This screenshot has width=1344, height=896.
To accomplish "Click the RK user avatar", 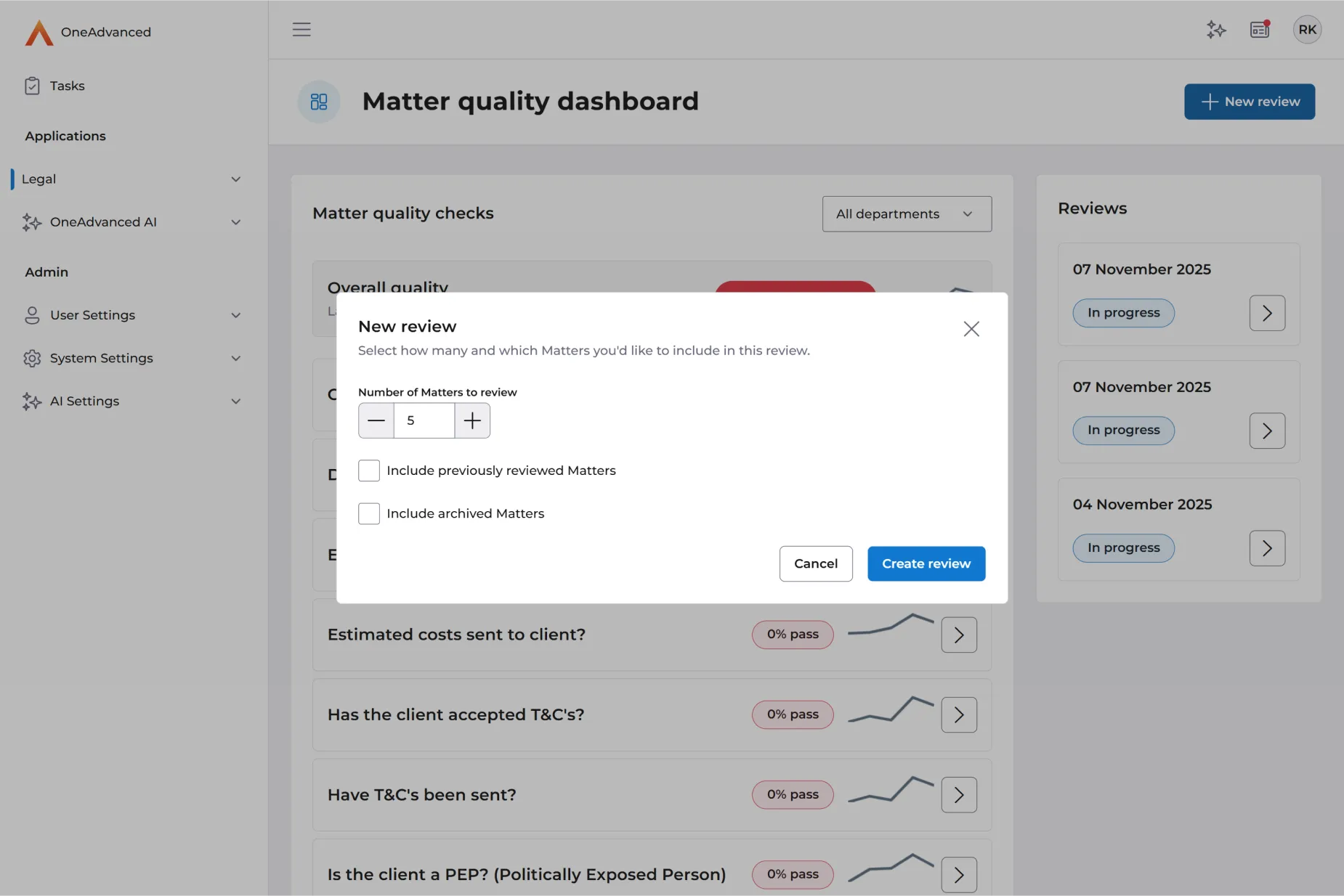I will click(1306, 30).
